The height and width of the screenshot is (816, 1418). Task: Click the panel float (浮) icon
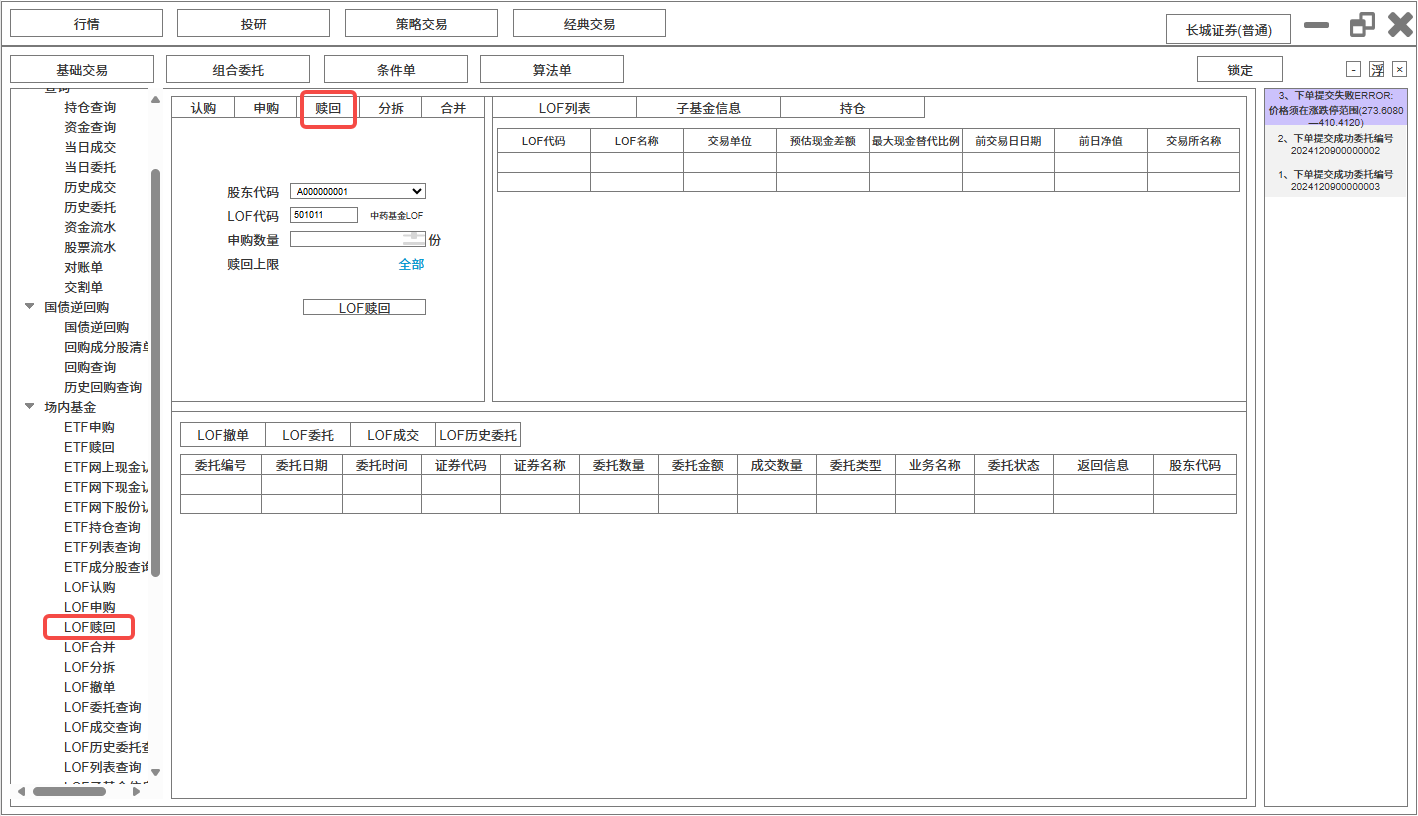[1377, 69]
